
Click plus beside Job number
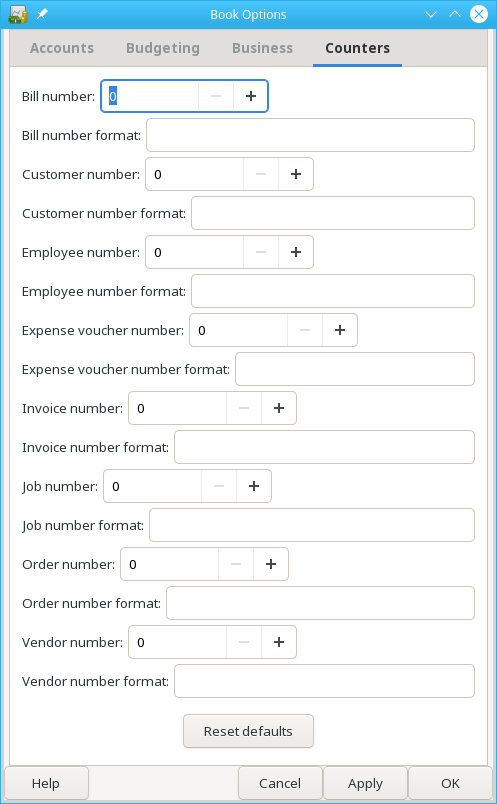coord(254,486)
